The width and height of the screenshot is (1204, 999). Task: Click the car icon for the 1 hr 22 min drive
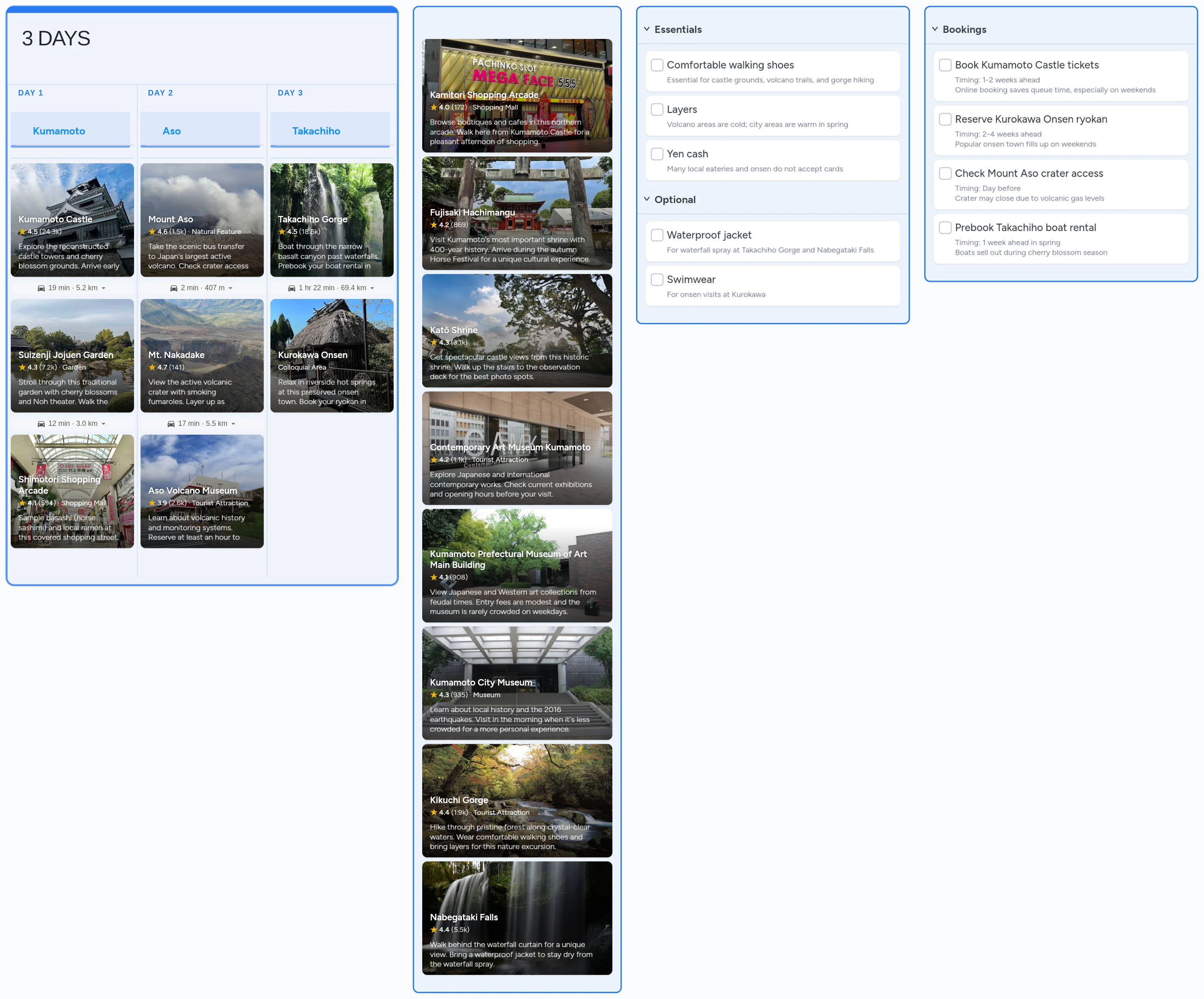[x=293, y=288]
